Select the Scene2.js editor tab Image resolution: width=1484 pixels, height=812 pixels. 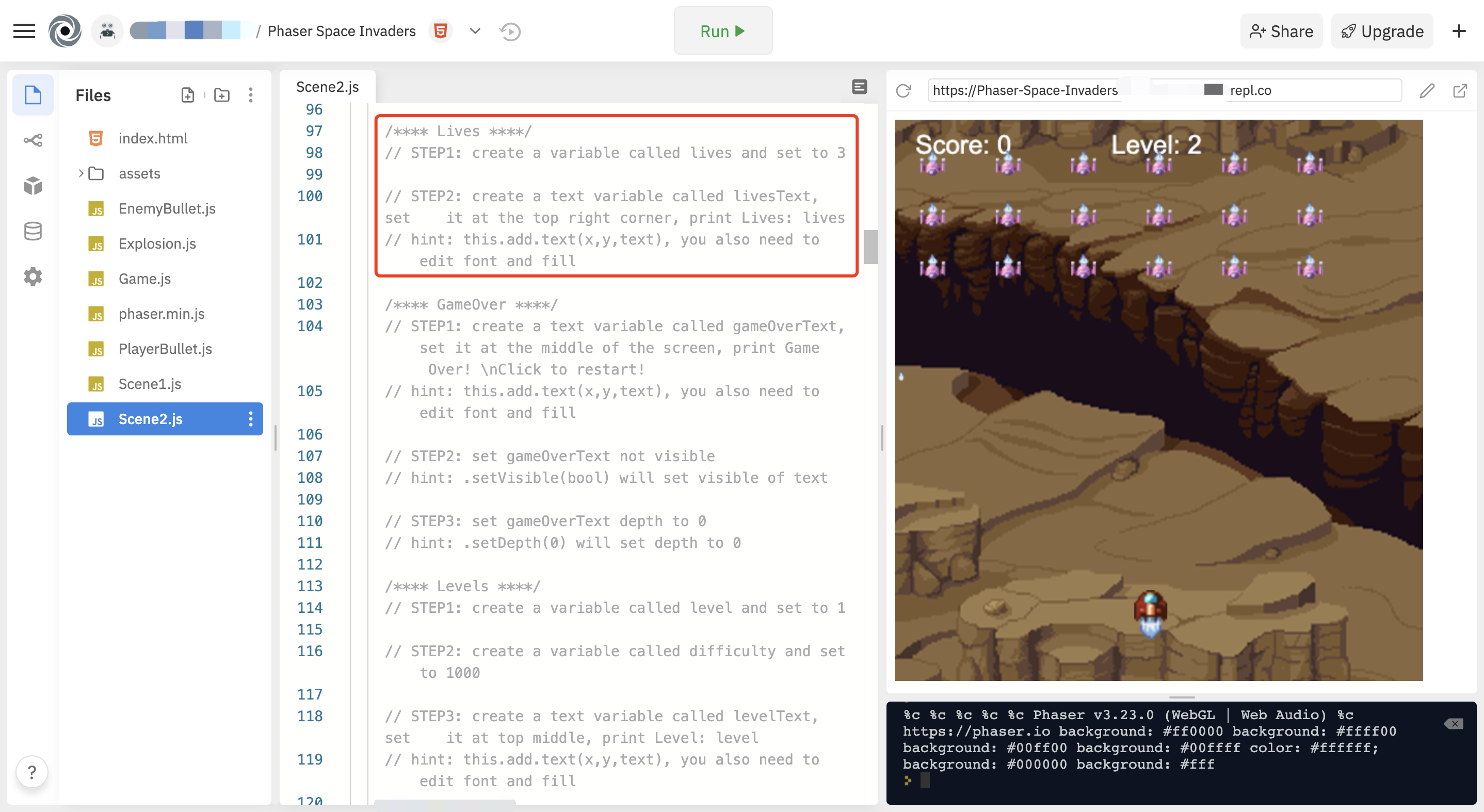(x=327, y=87)
